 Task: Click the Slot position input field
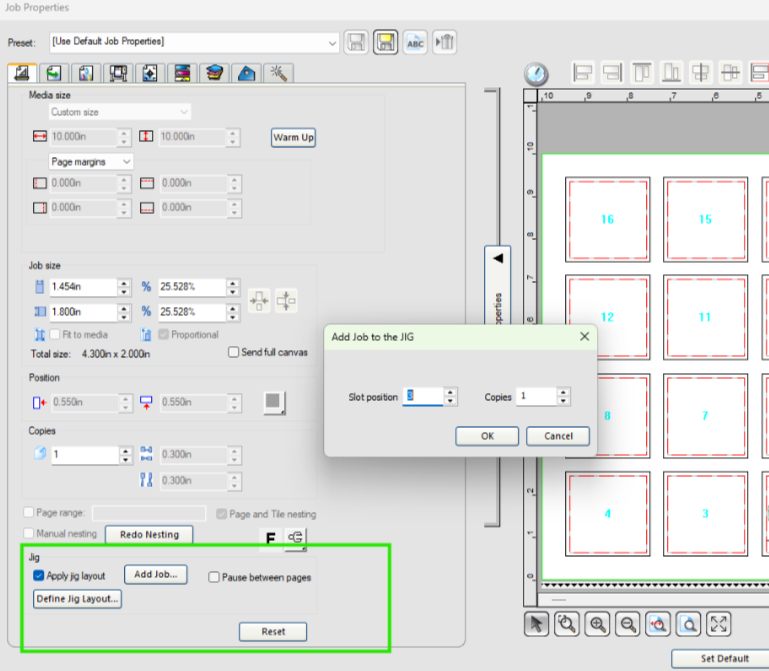(423, 396)
